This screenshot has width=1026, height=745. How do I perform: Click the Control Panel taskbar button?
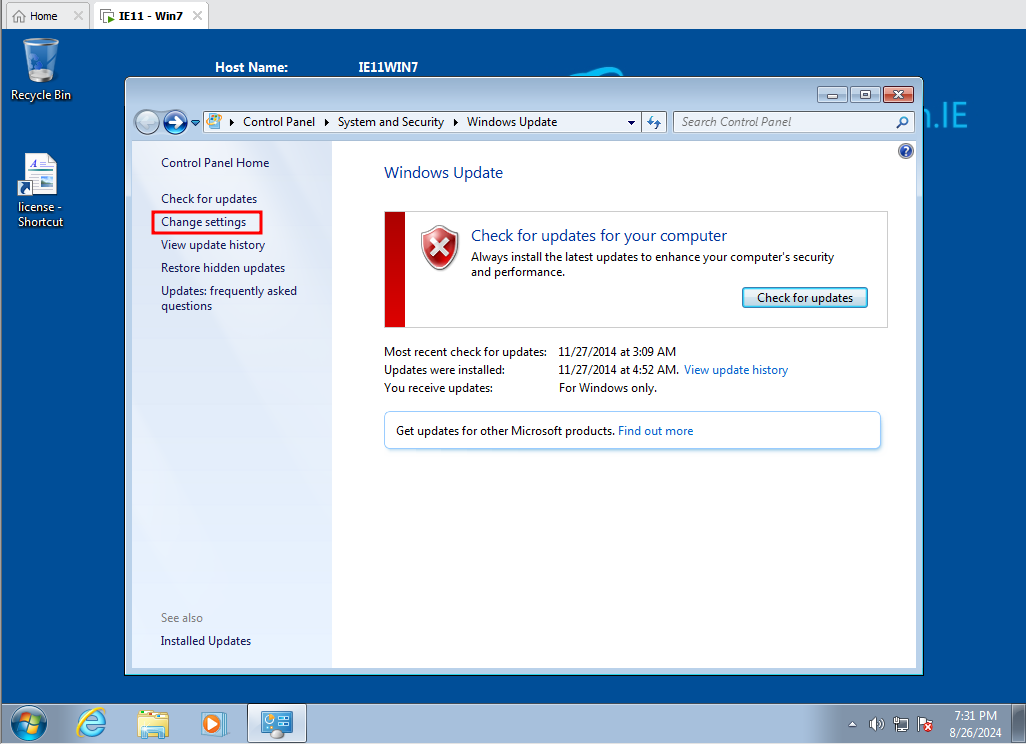tap(276, 723)
